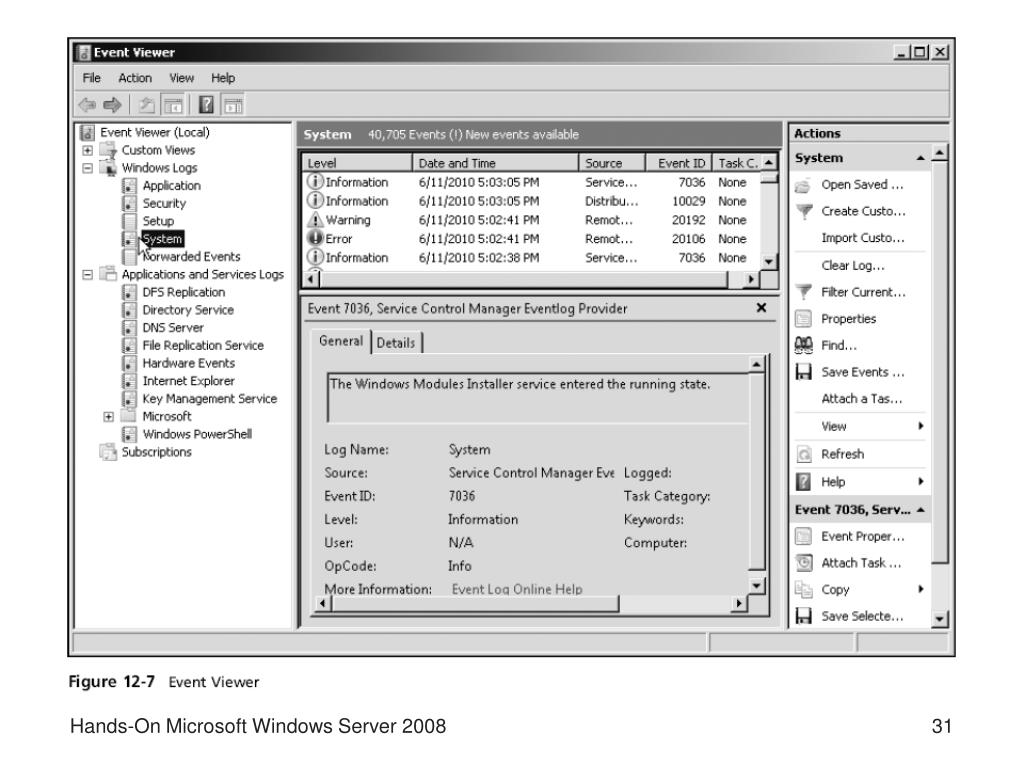The width and height of the screenshot is (1024, 768).
Task: Click the Filter Current Log funnel icon
Action: [804, 292]
